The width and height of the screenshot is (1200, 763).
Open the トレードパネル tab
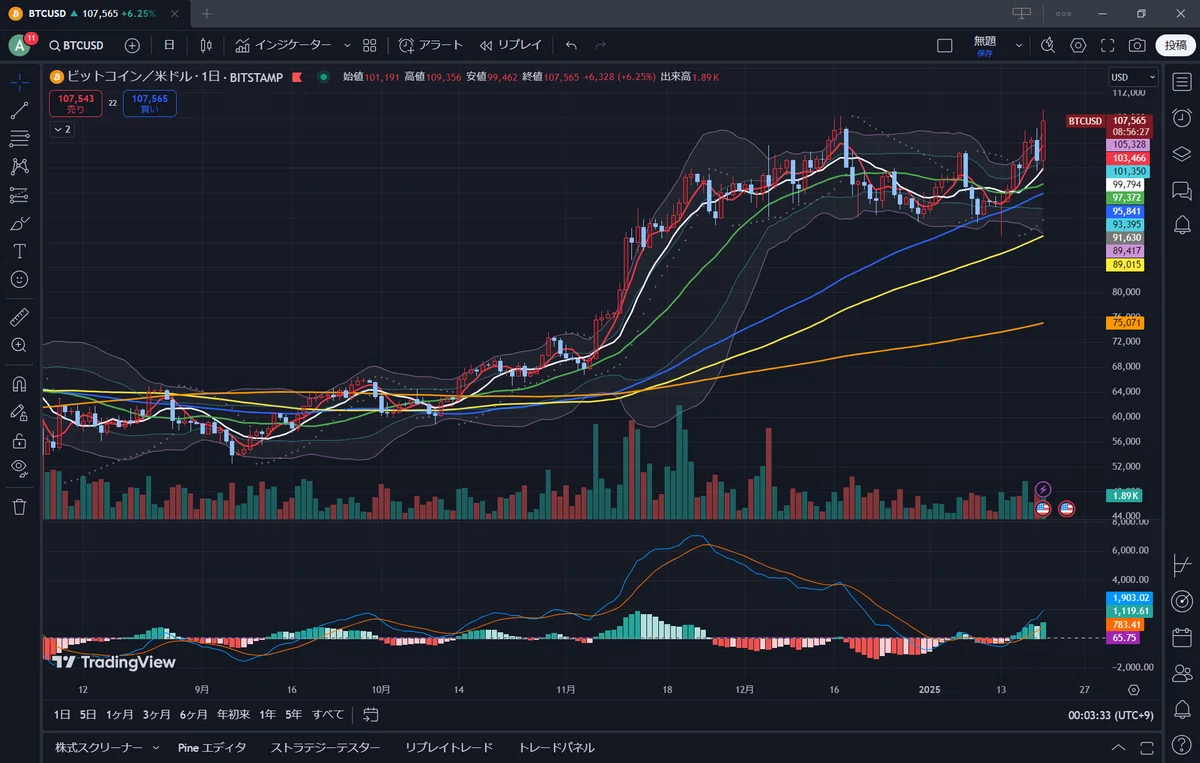coord(556,747)
